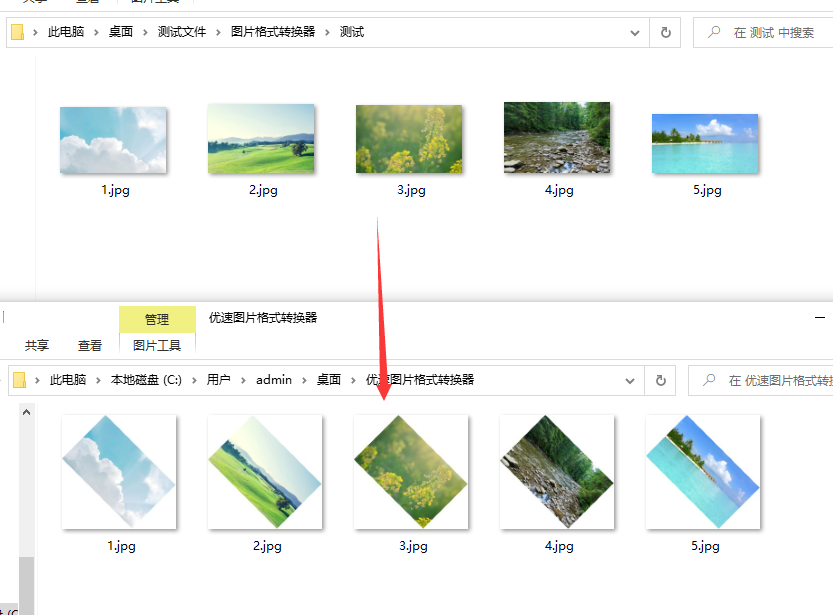
Task: Click the folder icon in upper address bar
Action: click(x=18, y=32)
